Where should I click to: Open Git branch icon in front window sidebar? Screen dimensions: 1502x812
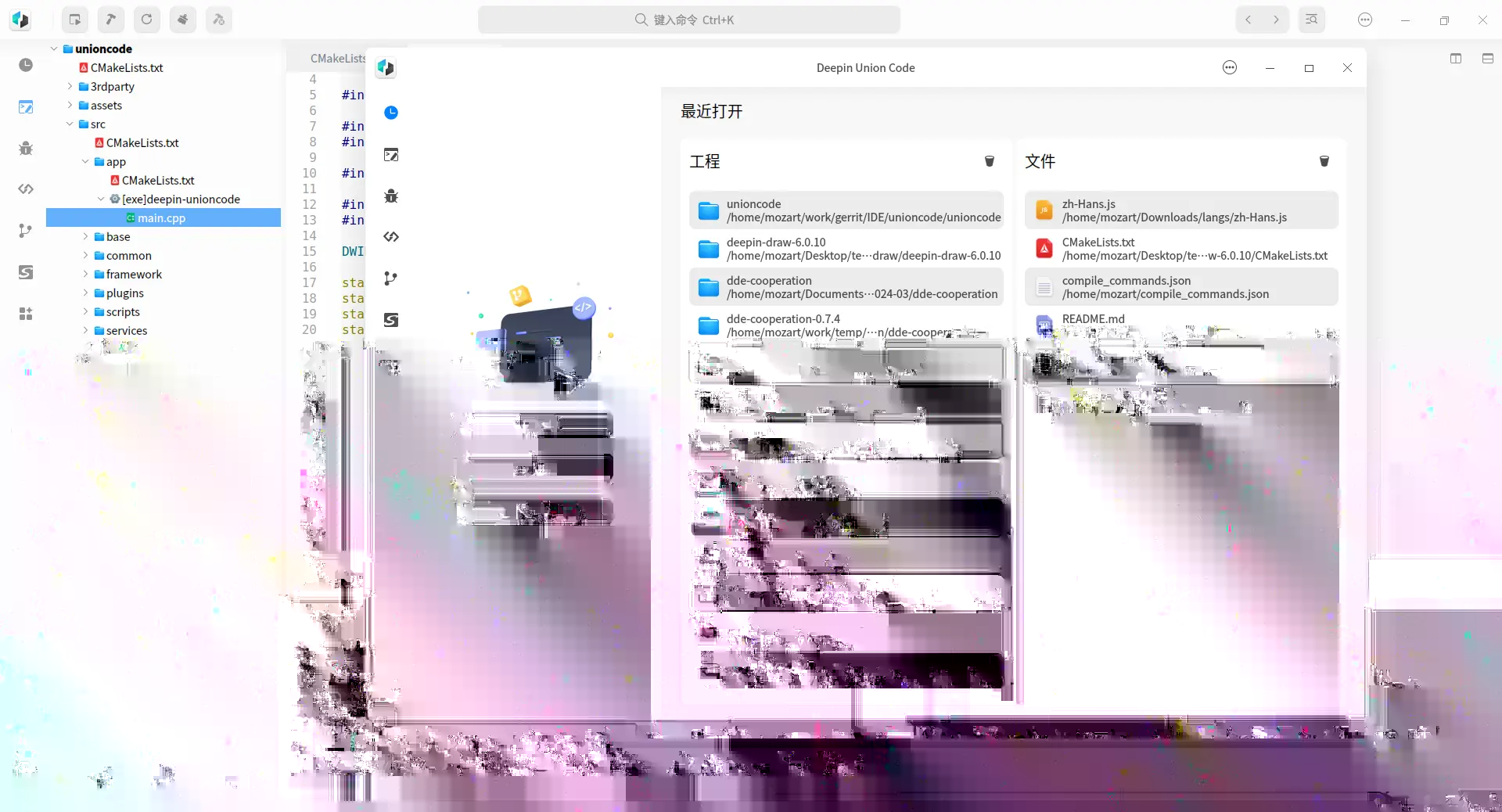(x=391, y=278)
